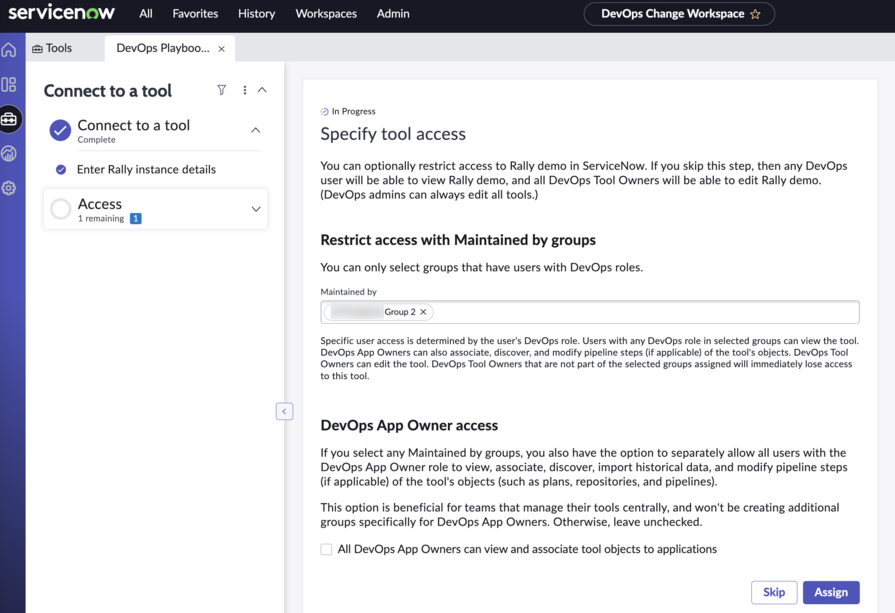
Task: Select the Tools briefcase sidebar icon
Action: (9, 119)
